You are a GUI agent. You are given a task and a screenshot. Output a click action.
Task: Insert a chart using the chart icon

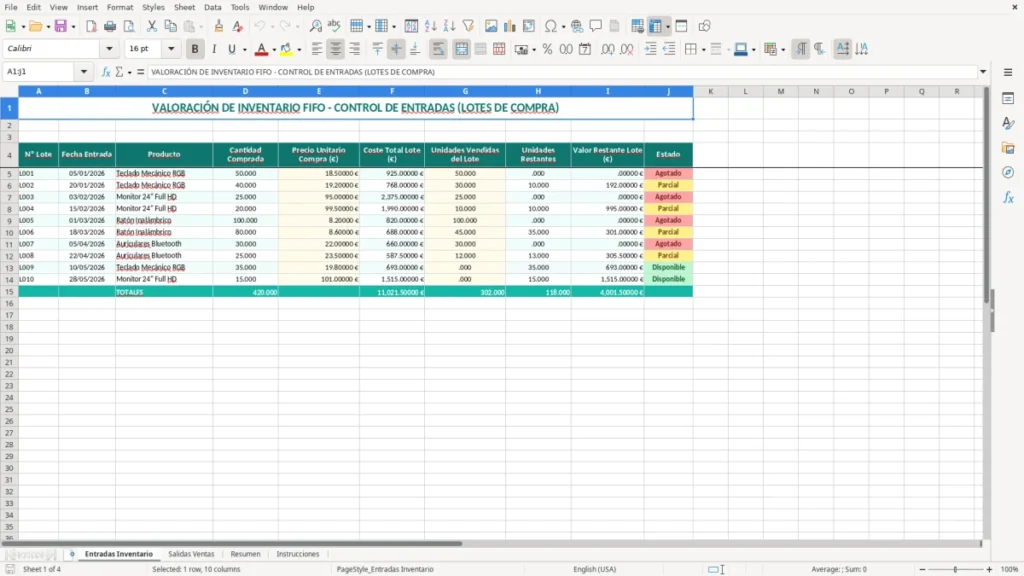coord(510,26)
